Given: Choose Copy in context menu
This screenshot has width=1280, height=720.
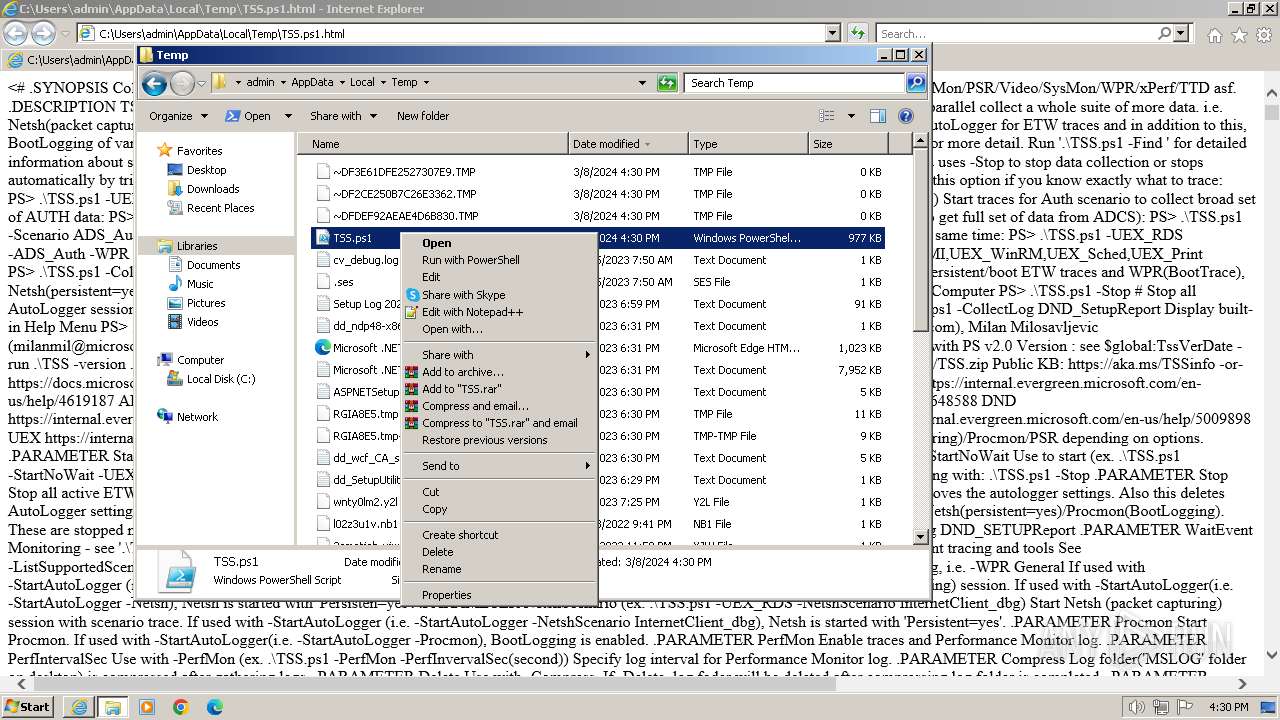Looking at the screenshot, I should (x=499, y=509).
